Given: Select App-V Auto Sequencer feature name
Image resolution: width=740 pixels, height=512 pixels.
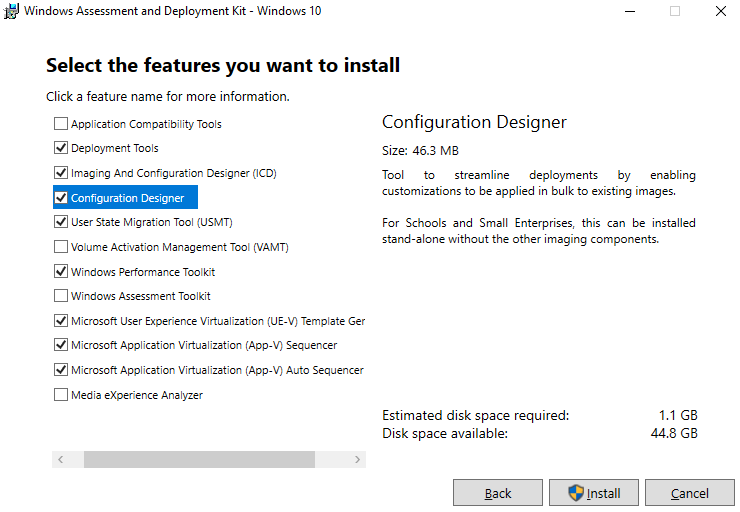Looking at the screenshot, I should [x=216, y=370].
